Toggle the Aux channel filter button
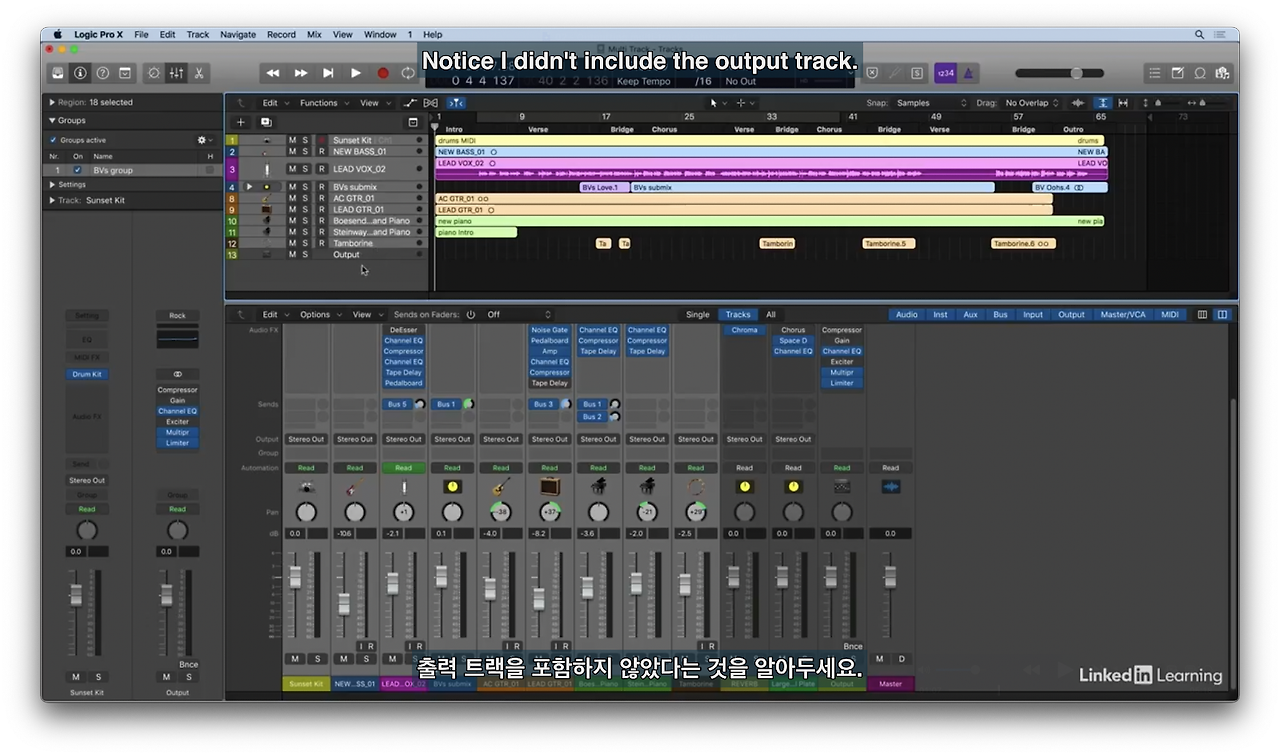 click(x=970, y=314)
